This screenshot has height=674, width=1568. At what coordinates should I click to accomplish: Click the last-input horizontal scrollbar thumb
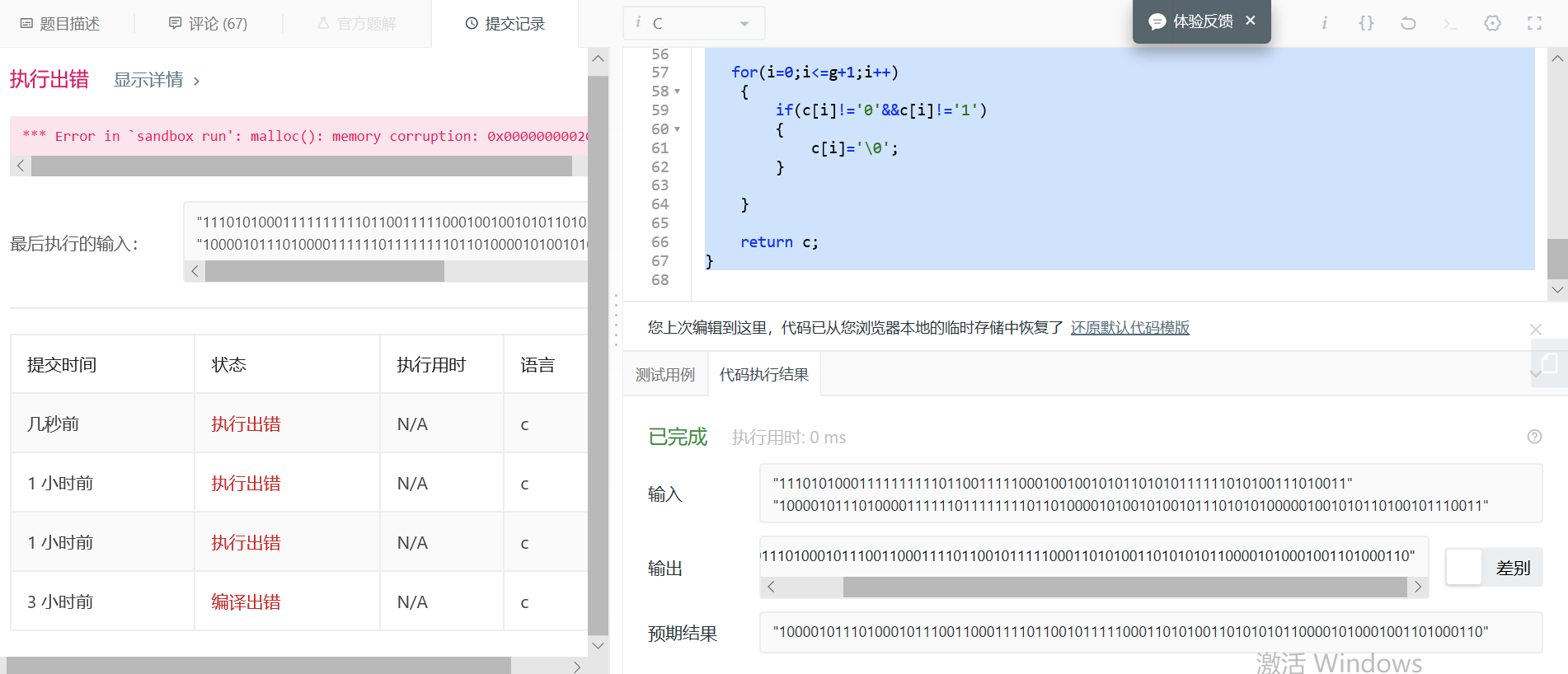(325, 271)
